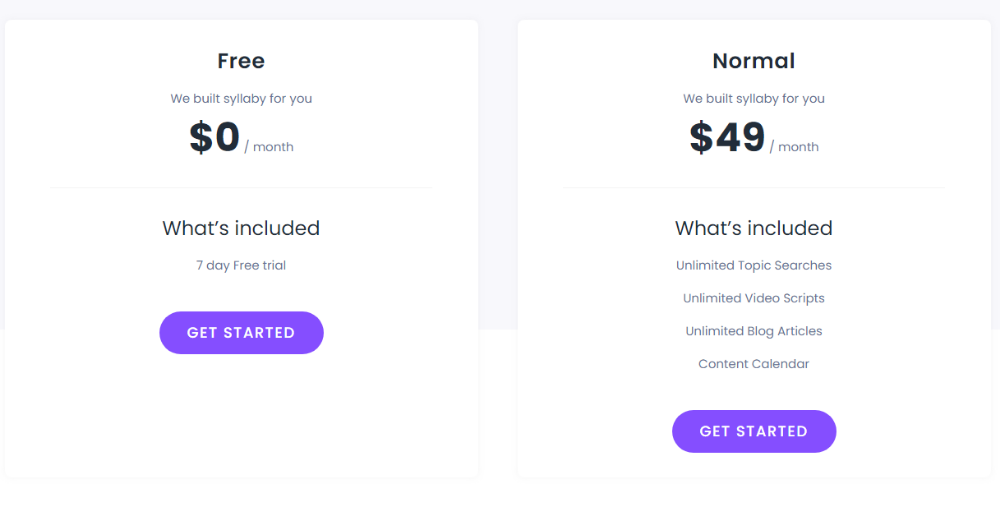Screen dimensions: 1000x510
Task: Click the 7 day Free trial text
Action: click(241, 266)
